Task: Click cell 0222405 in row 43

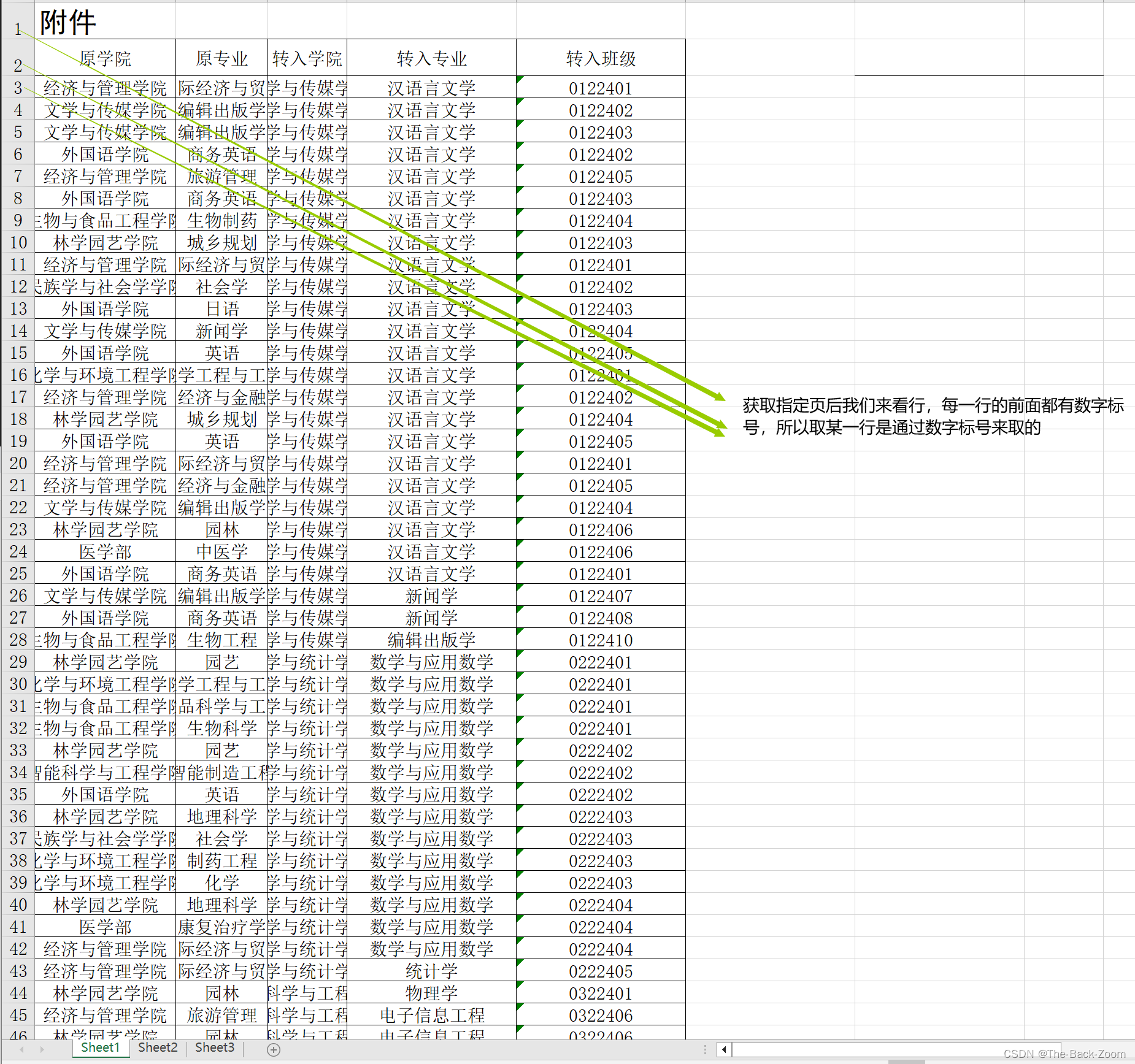Action: pyautogui.click(x=601, y=971)
